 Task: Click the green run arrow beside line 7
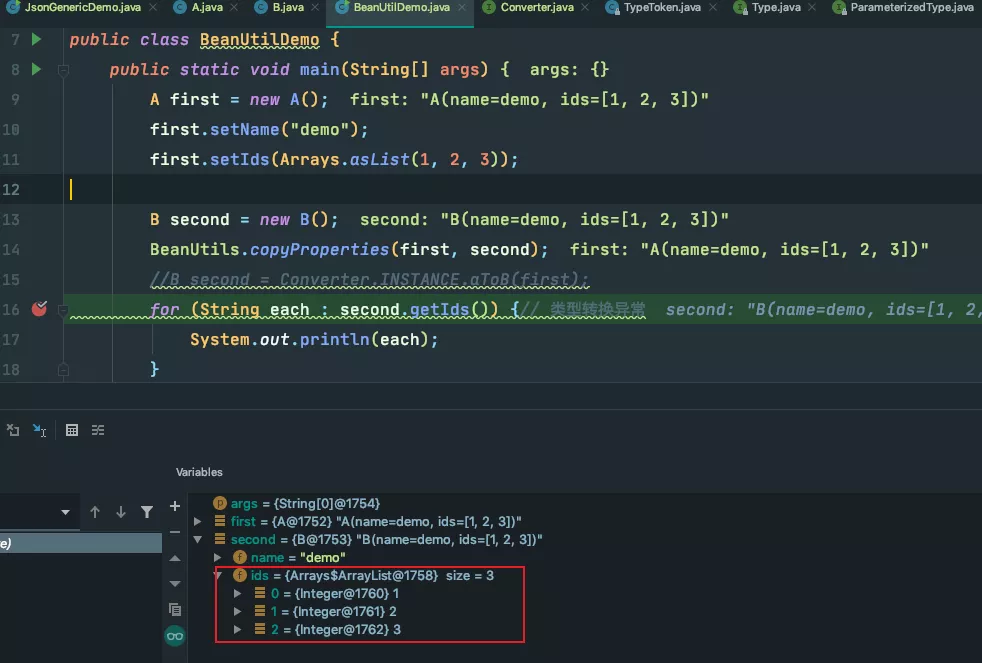tap(35, 39)
